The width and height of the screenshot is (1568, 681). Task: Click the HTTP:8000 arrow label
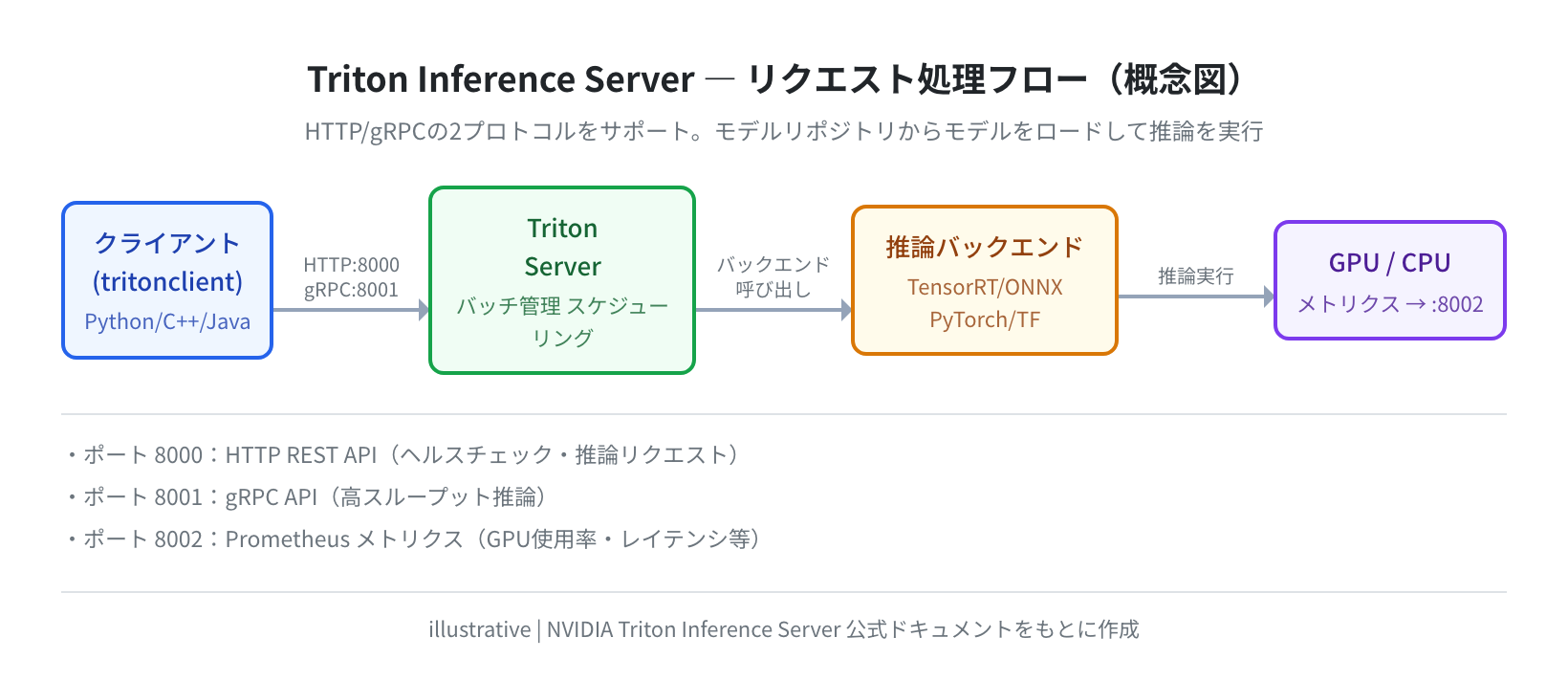point(351,265)
